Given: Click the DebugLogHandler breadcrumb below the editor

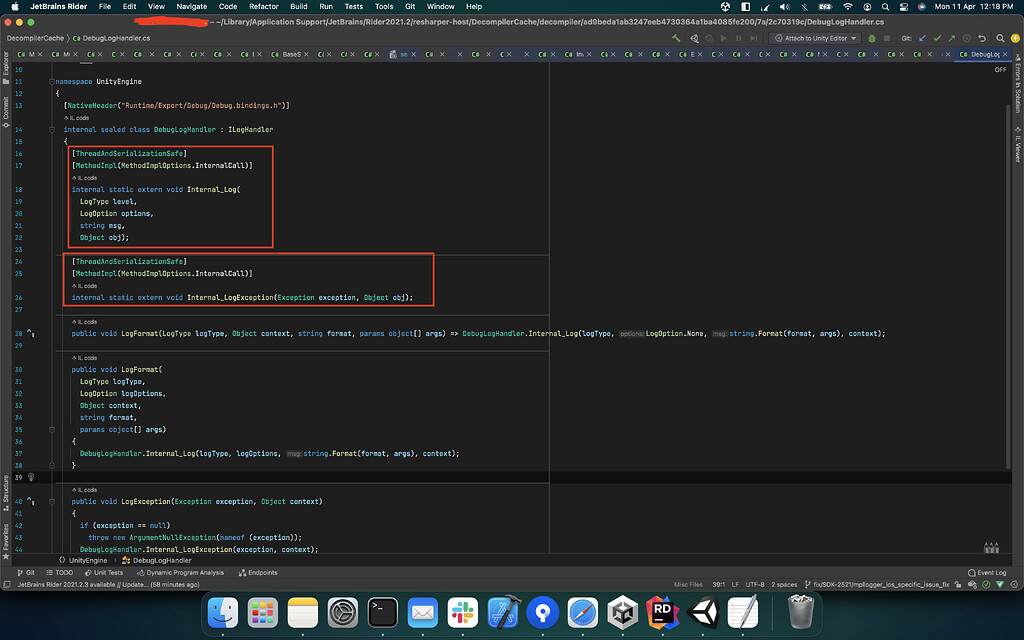Looking at the screenshot, I should click(160, 560).
